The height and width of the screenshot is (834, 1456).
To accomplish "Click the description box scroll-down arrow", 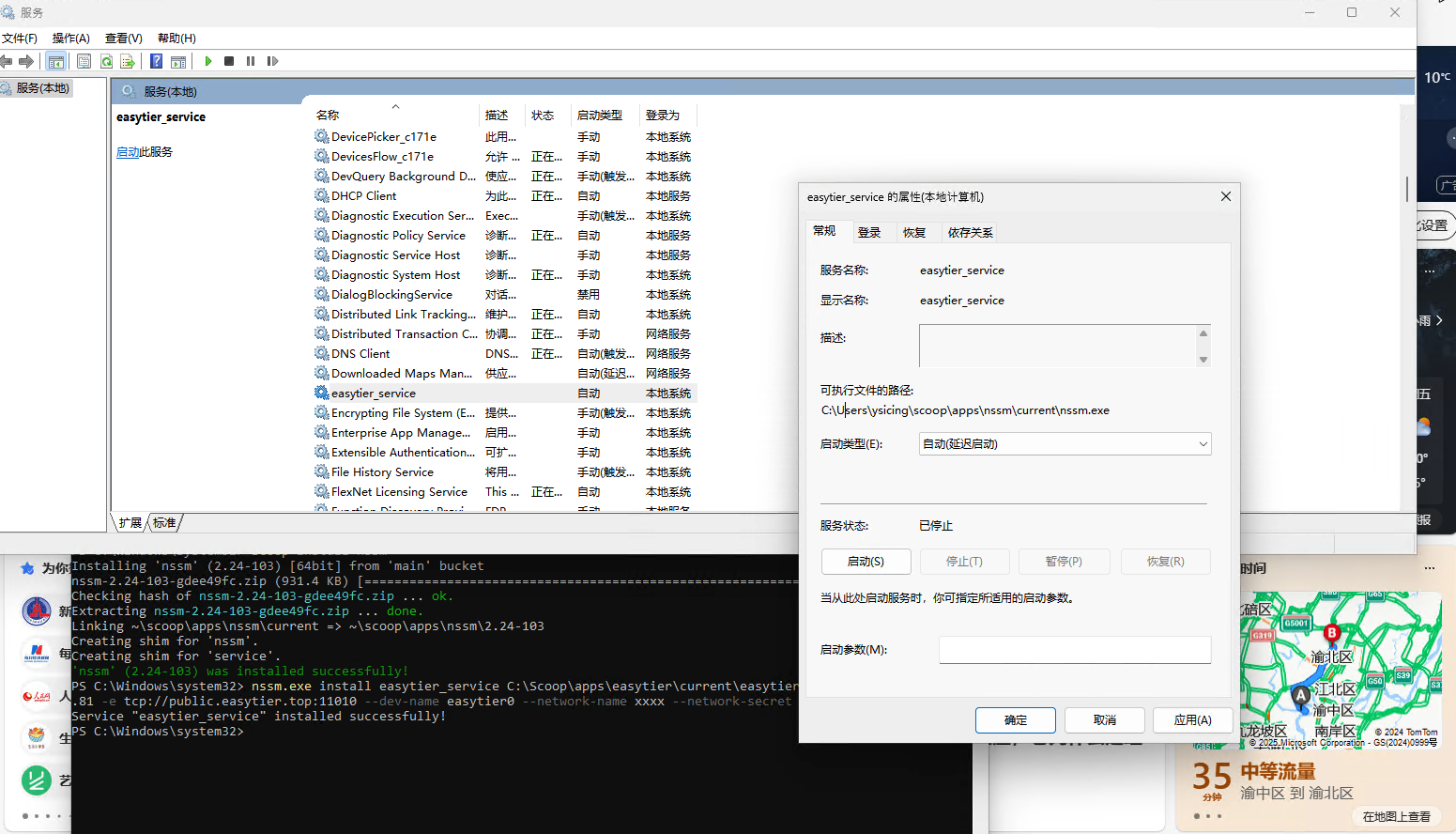I will 1203,360.
